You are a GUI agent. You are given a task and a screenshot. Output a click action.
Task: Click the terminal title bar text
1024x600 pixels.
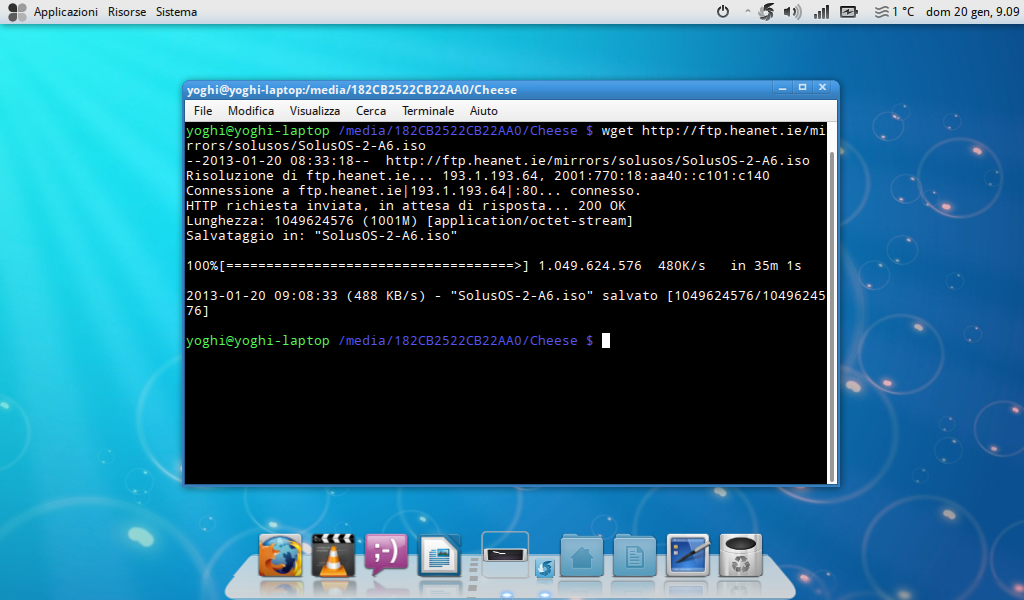click(351, 90)
